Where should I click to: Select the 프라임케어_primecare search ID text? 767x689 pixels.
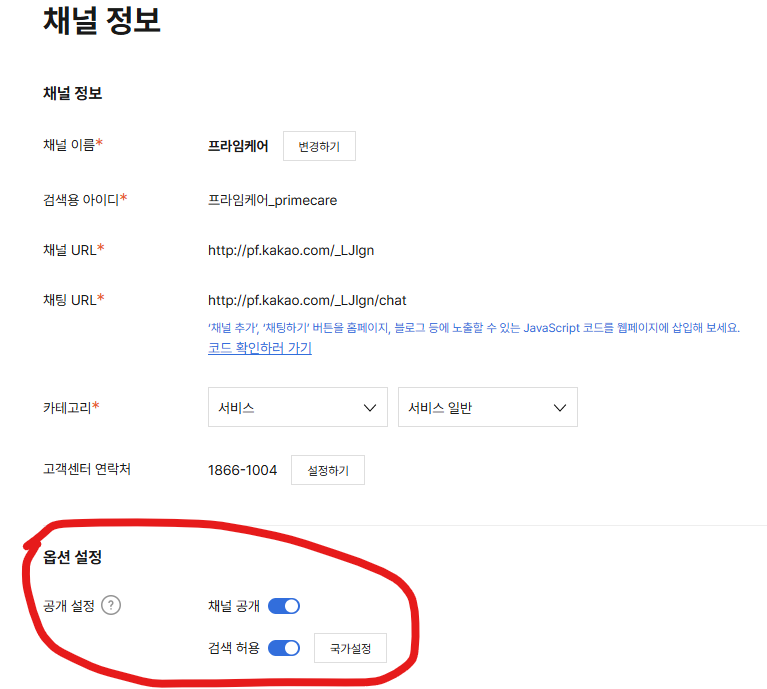pyautogui.click(x=272, y=200)
